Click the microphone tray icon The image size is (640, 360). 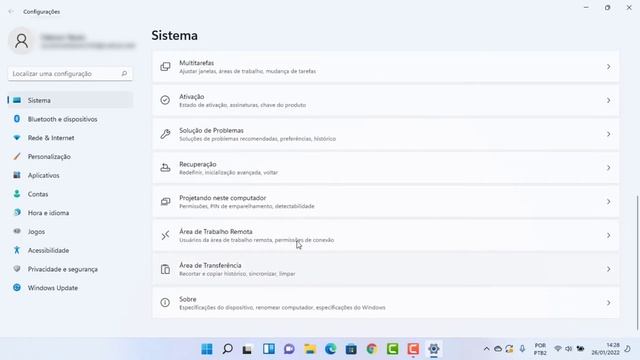pyautogui.click(x=522, y=349)
